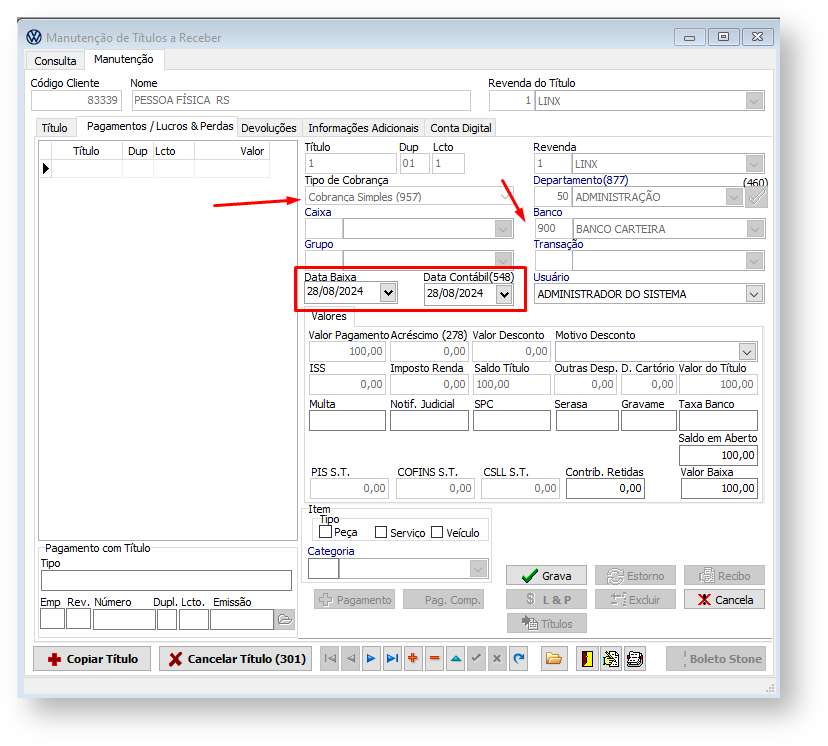This screenshot has height=746, width=828.
Task: Click Tipo field in Pagamento com Título
Action: [166, 580]
